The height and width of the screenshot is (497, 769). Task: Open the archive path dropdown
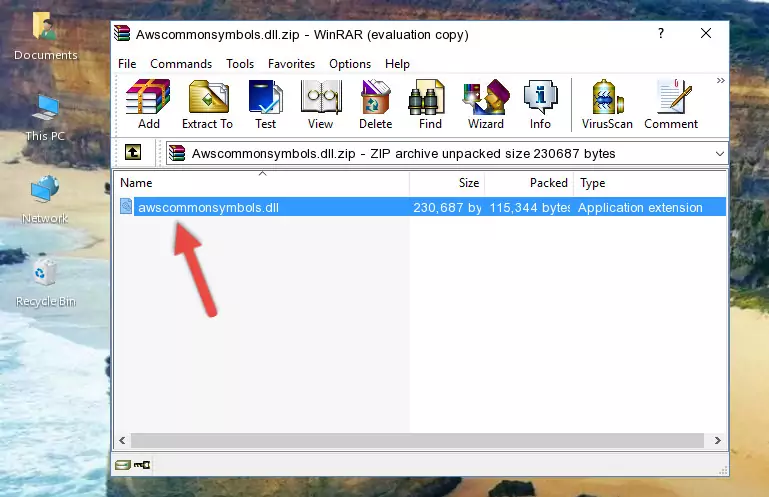tap(719, 154)
